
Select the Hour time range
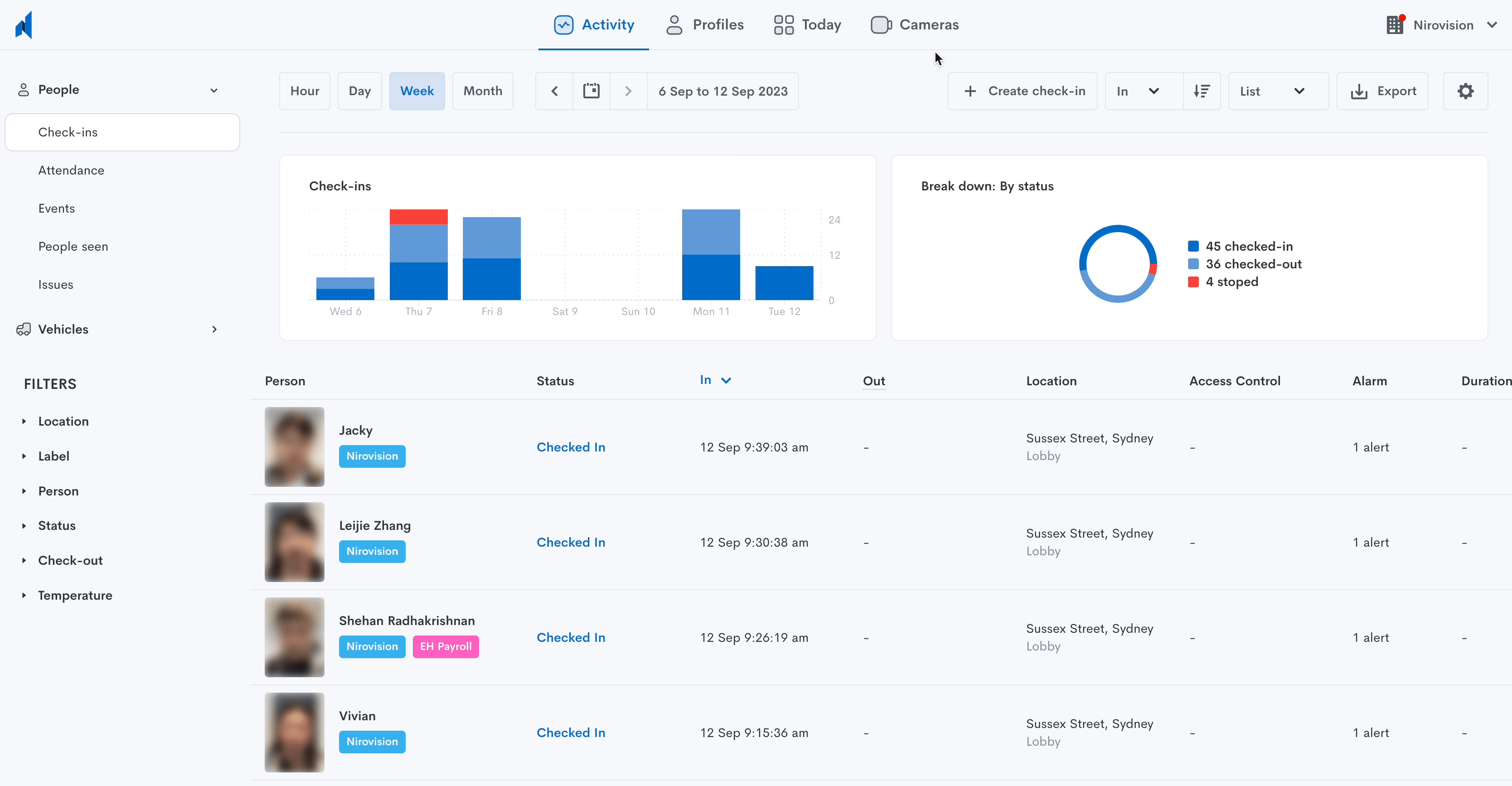(305, 91)
